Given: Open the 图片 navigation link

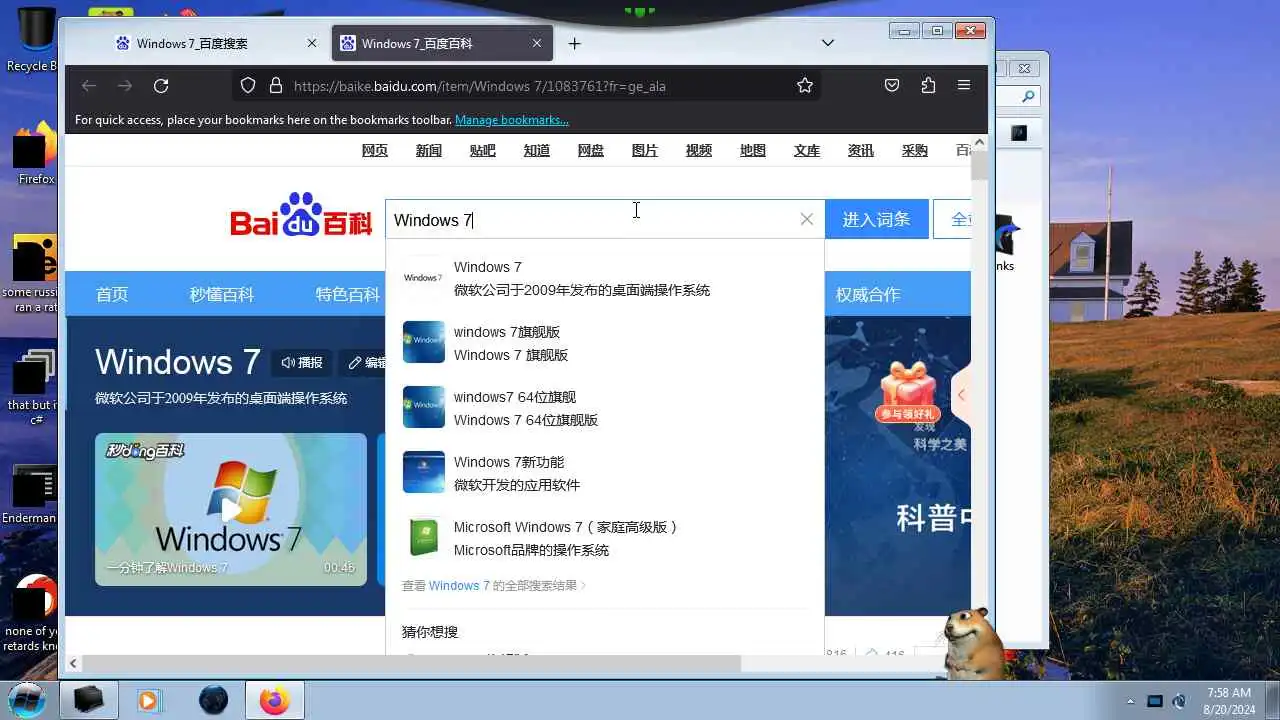Looking at the screenshot, I should click(645, 150).
